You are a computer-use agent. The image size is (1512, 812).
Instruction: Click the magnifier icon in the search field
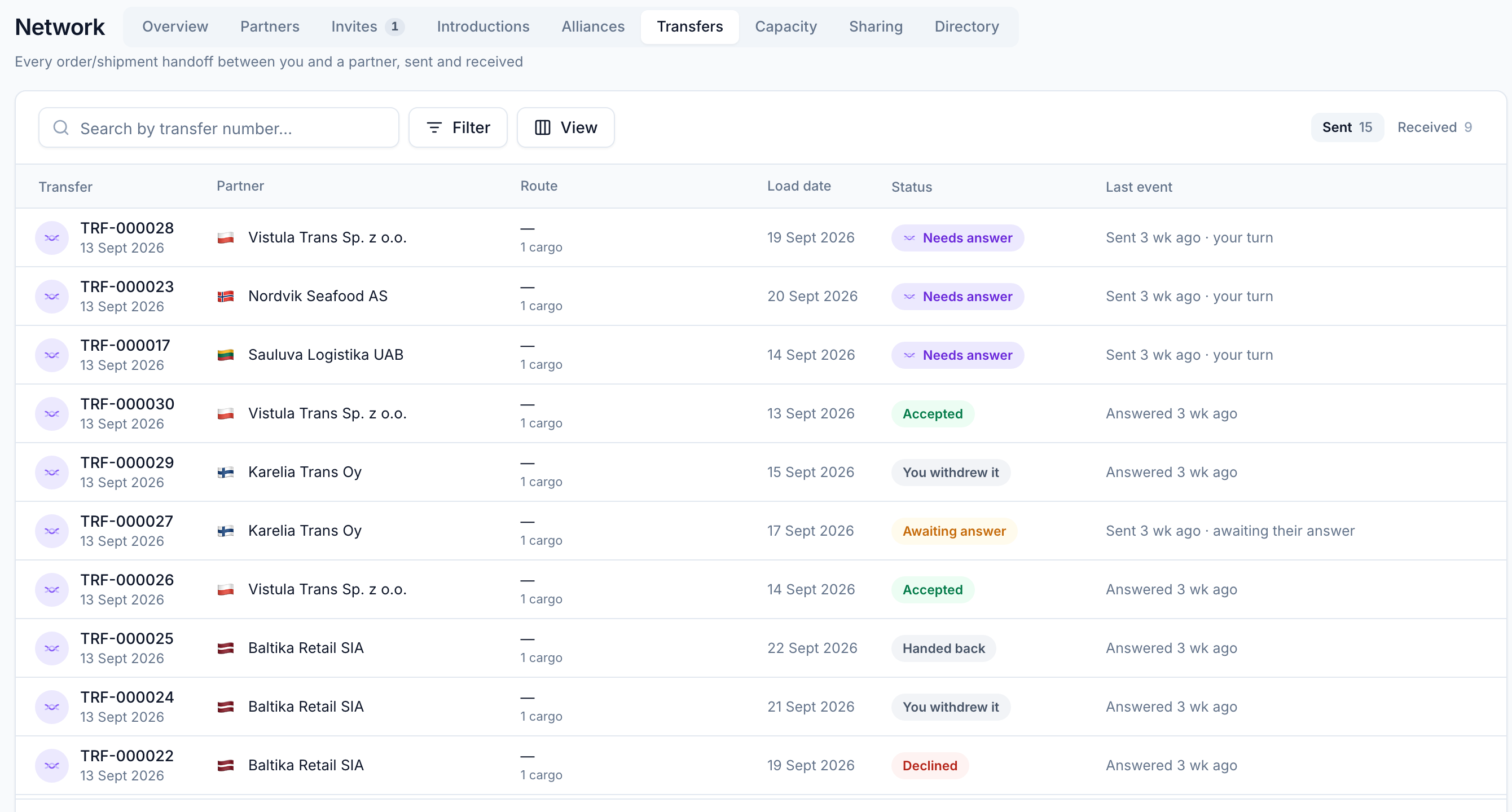point(61,127)
